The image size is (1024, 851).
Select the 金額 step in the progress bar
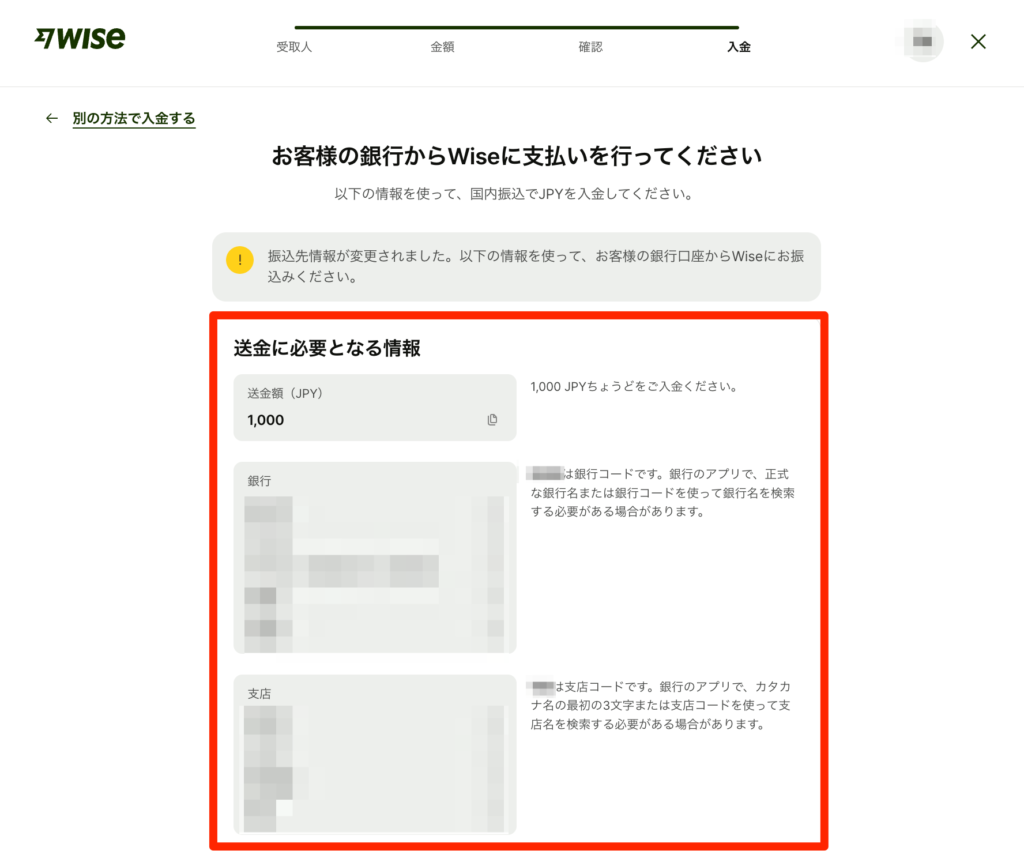click(x=442, y=46)
